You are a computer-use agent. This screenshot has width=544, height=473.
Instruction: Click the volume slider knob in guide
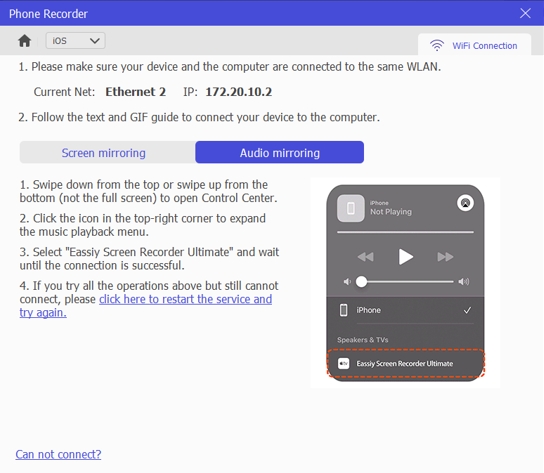[x=361, y=281]
